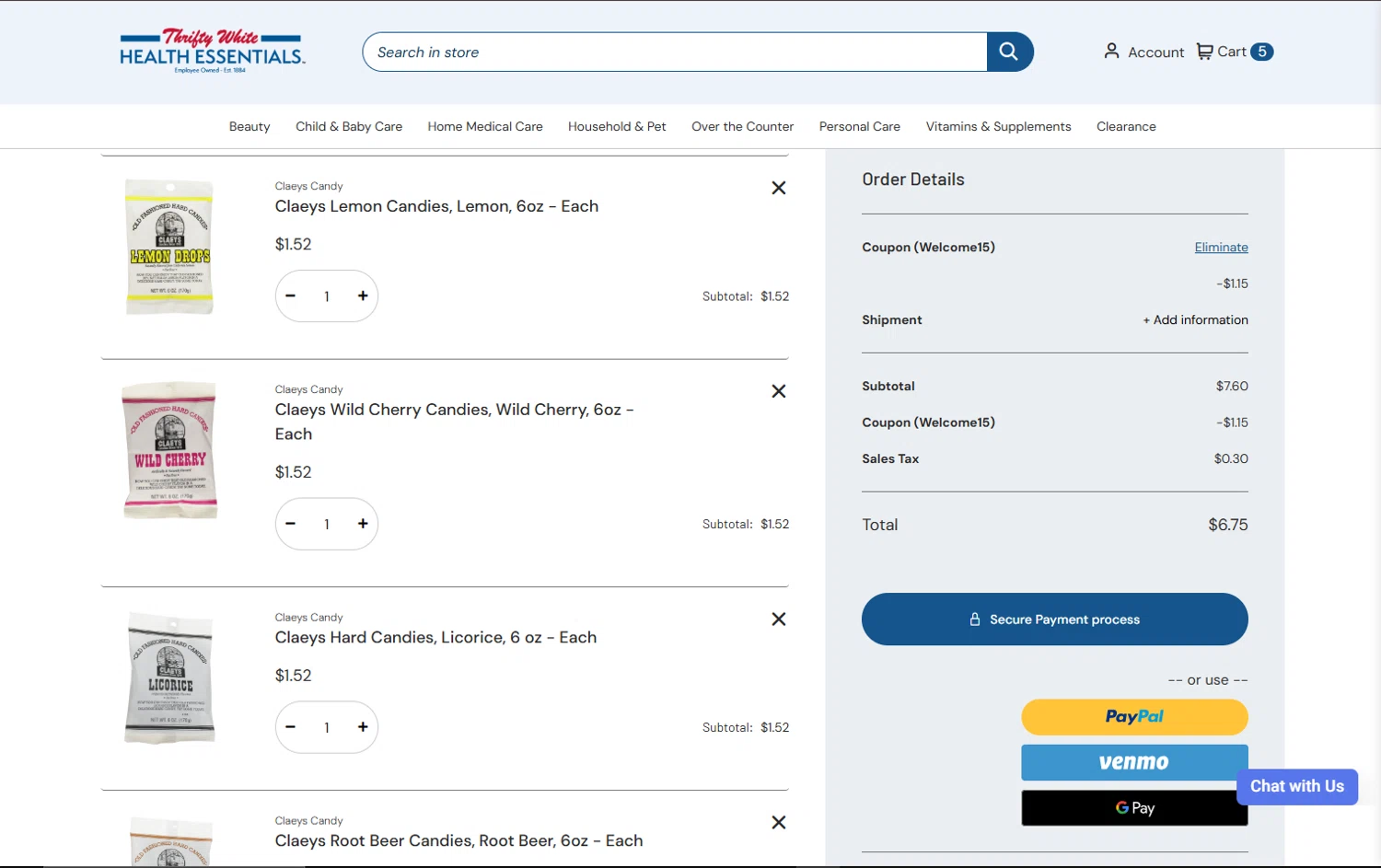Image resolution: width=1381 pixels, height=868 pixels.
Task: Open the Clearance menu
Action: point(1126,126)
